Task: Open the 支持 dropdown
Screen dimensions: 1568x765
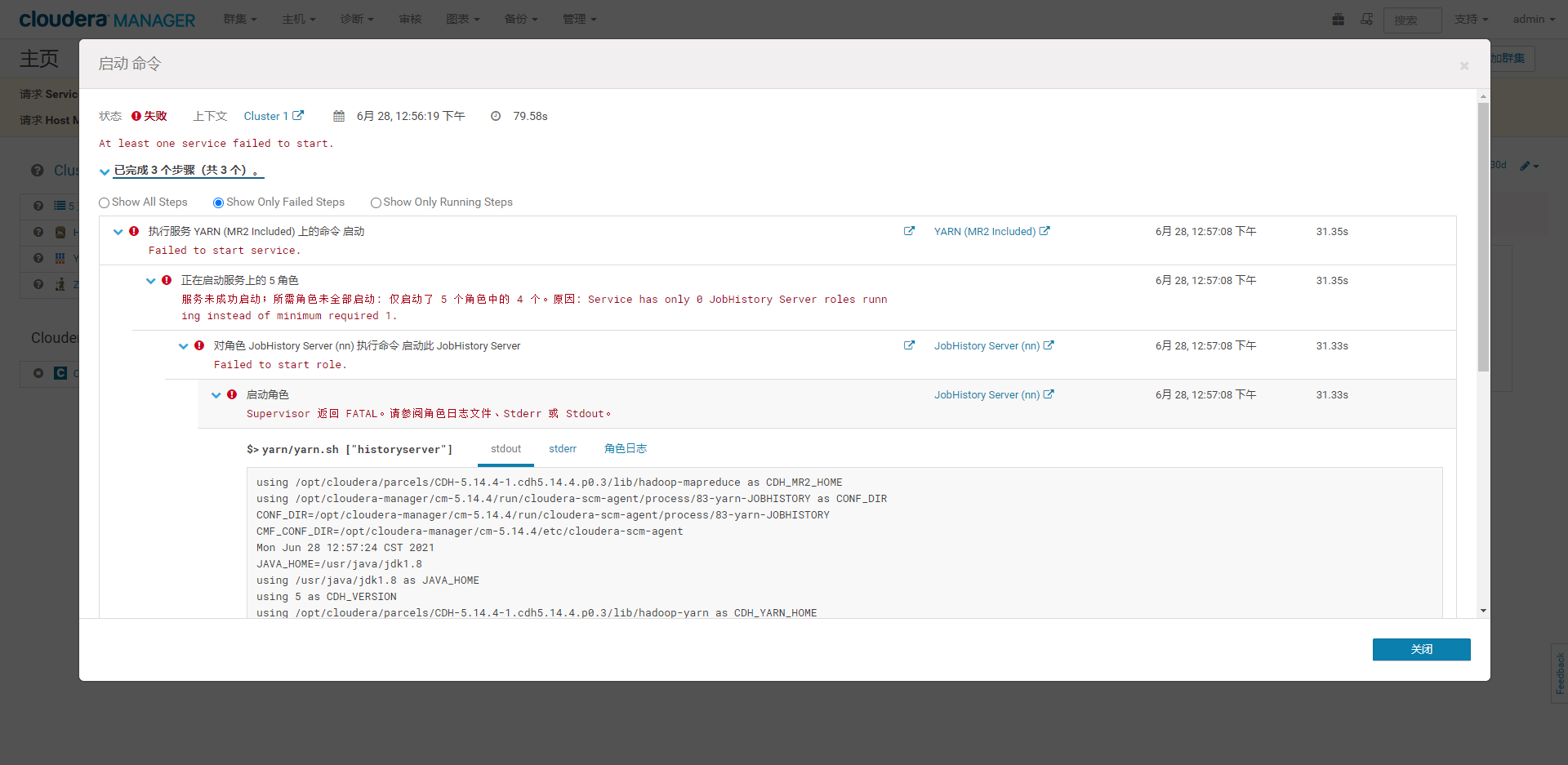Action: 1472,19
